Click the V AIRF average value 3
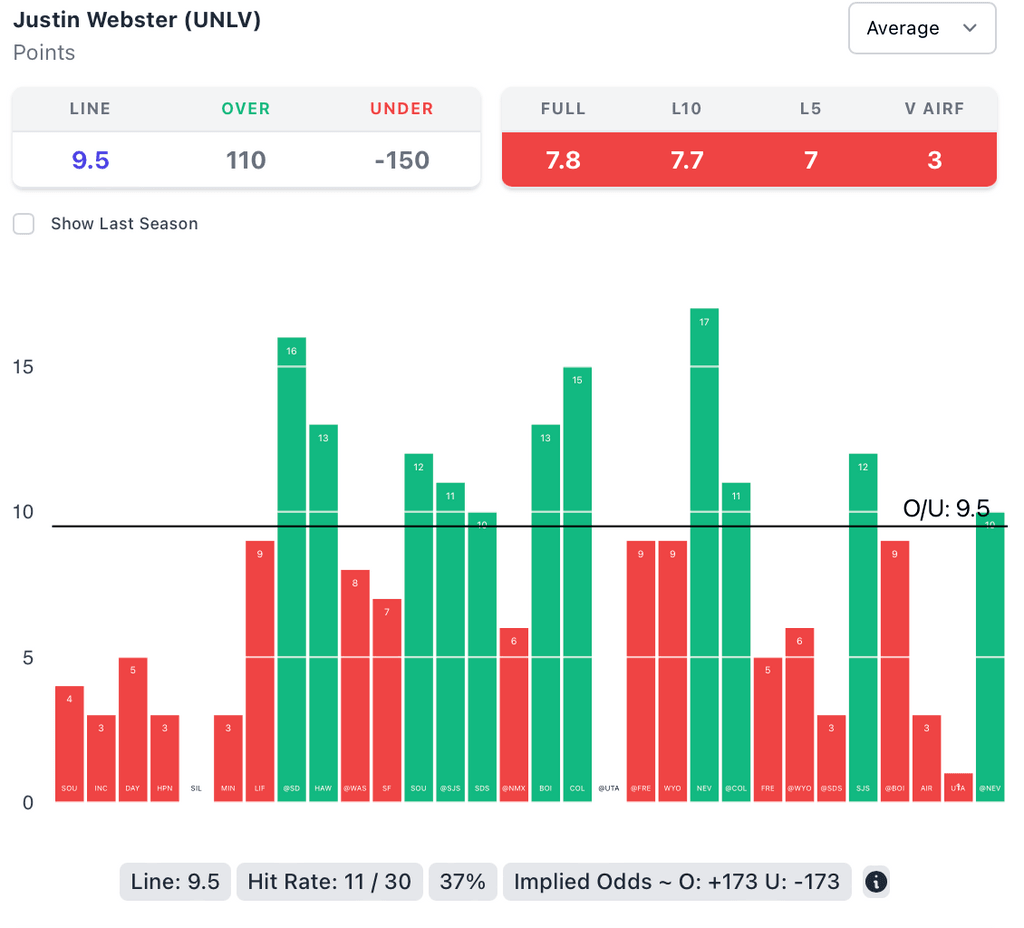This screenshot has width=1024, height=928. 934,160
